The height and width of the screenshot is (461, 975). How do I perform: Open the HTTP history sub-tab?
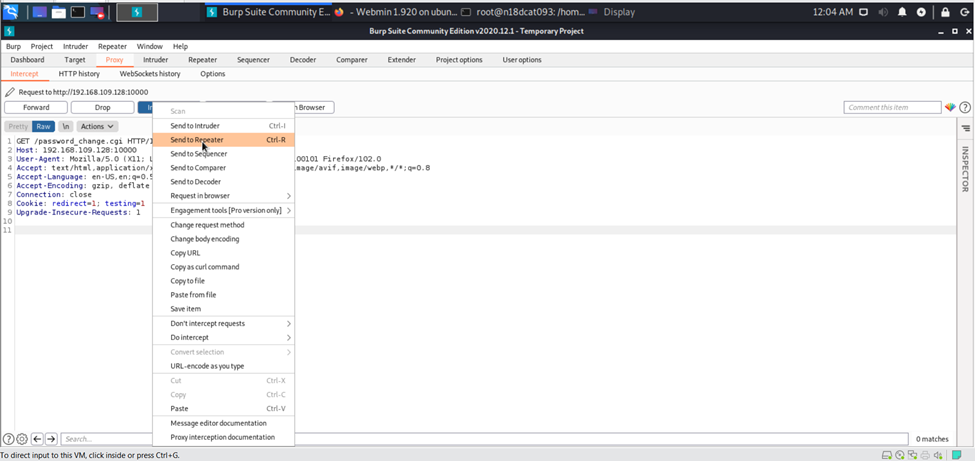tap(79, 74)
